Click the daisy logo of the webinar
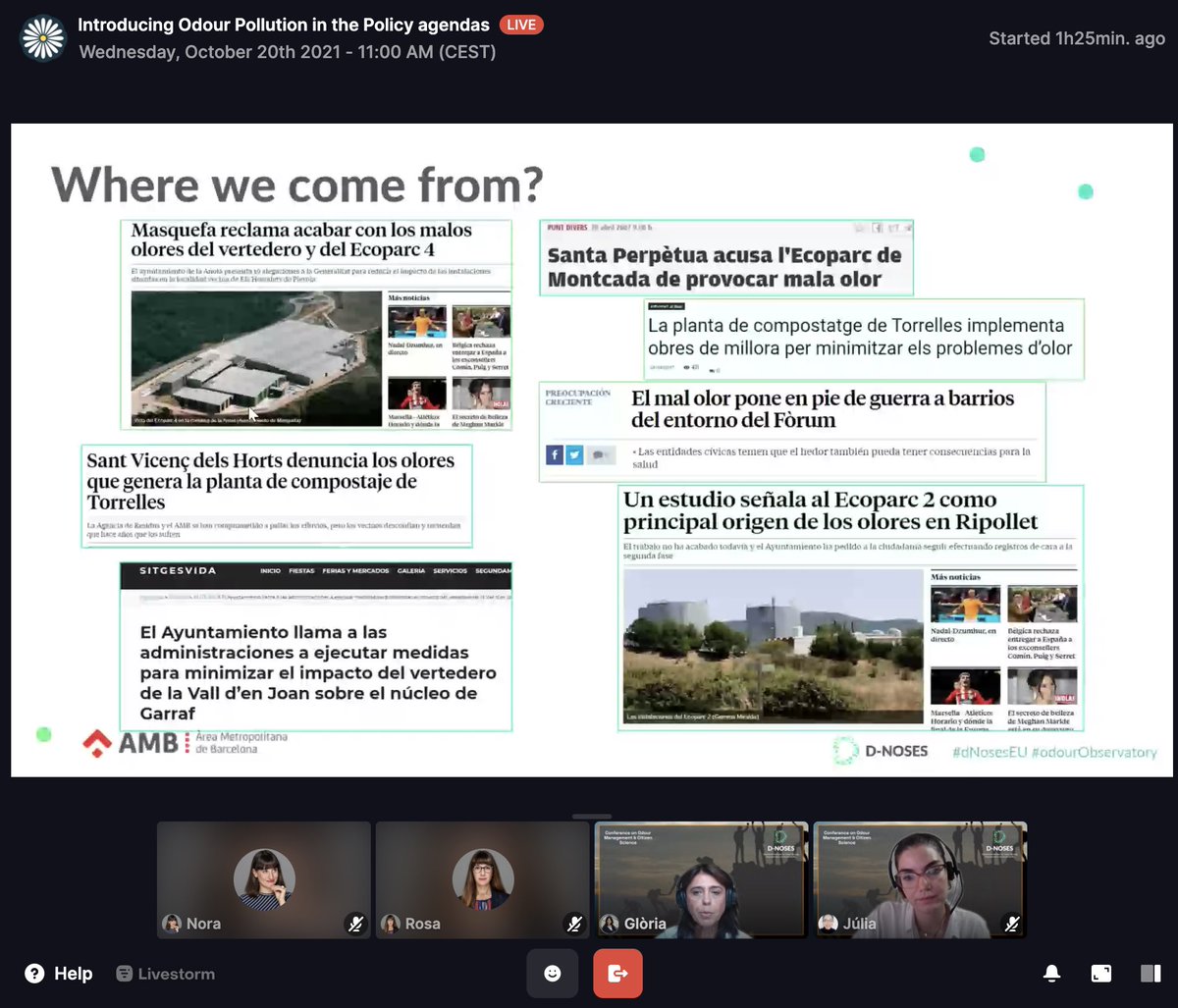This screenshot has width=1178, height=1008. 43,38
